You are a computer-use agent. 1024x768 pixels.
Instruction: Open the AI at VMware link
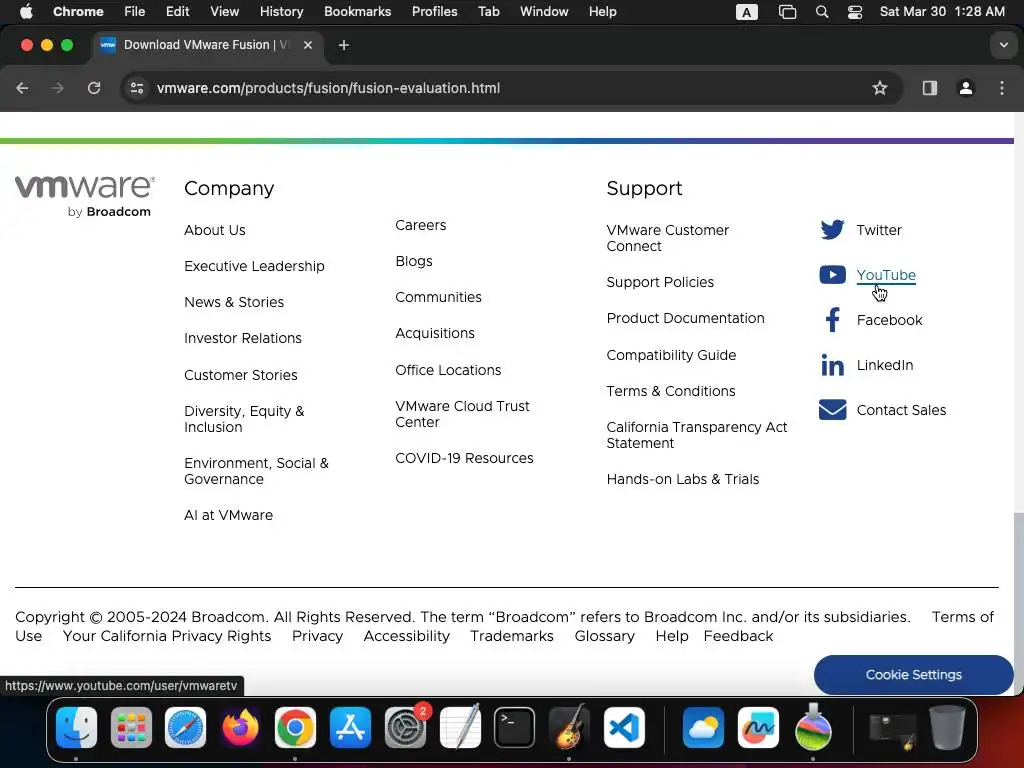point(229,515)
